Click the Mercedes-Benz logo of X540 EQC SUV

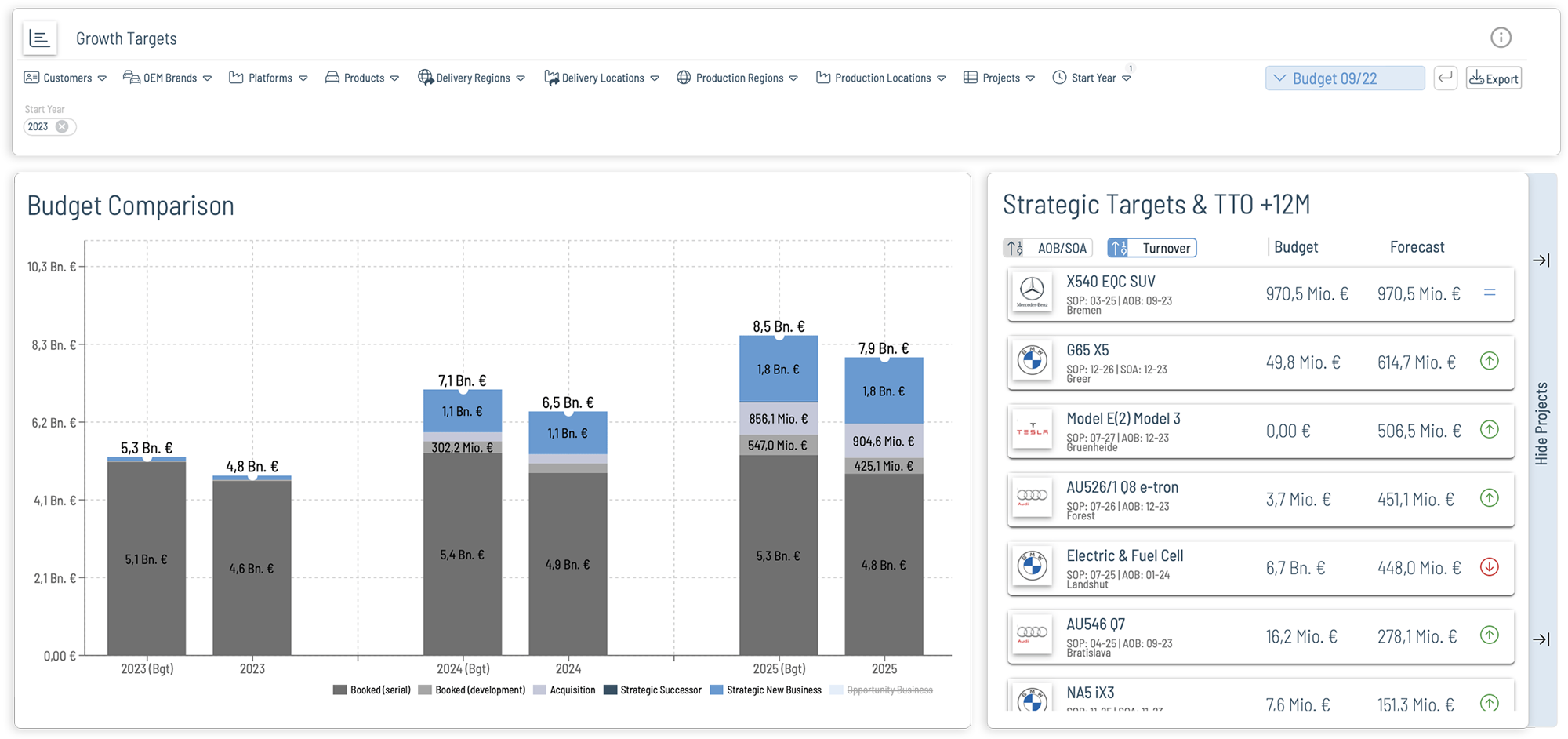[x=1032, y=293]
